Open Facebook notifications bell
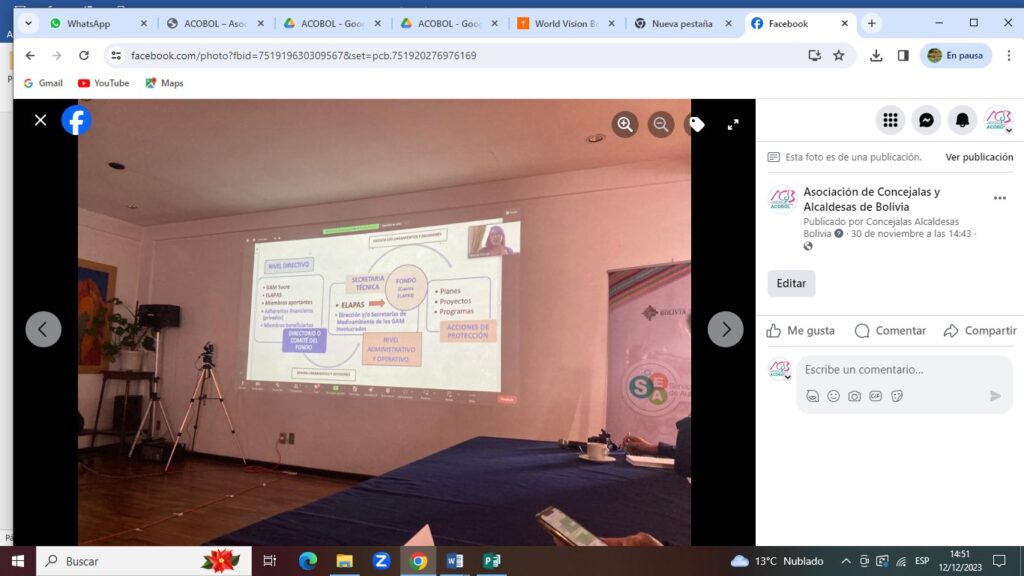 [962, 120]
